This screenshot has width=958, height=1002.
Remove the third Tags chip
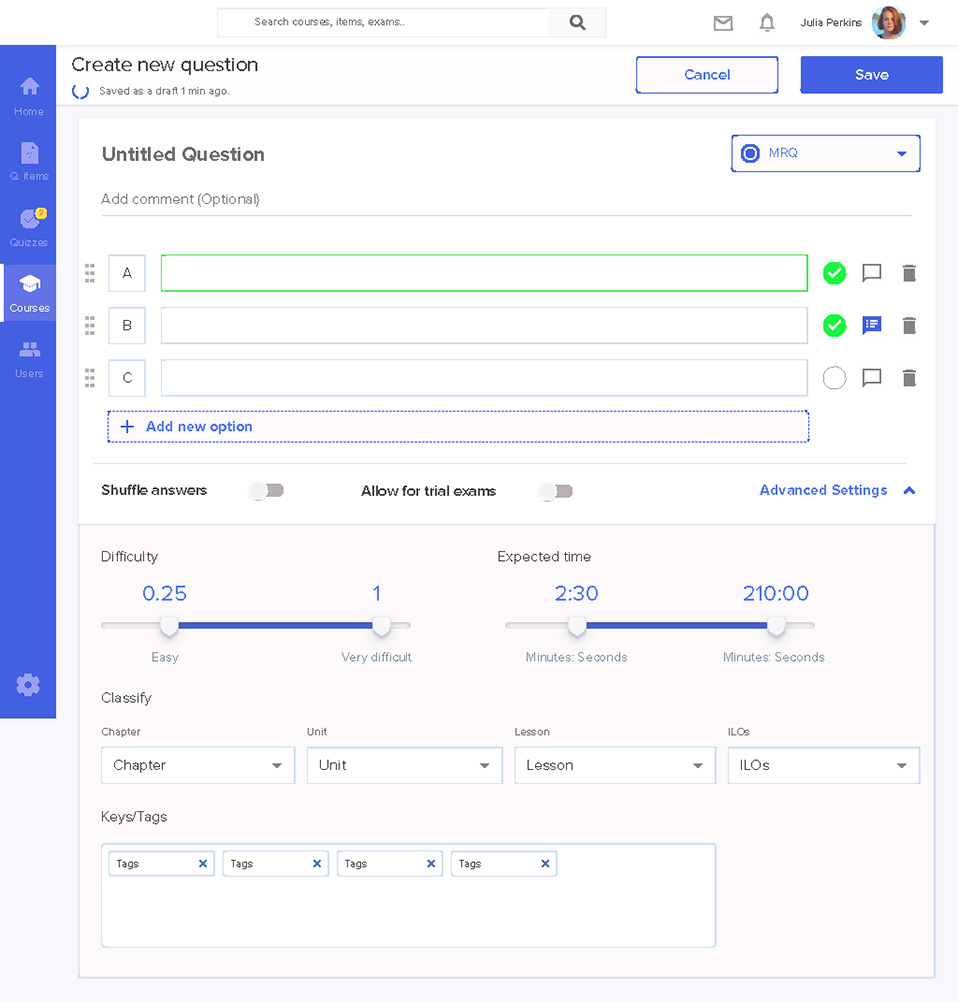(x=431, y=864)
